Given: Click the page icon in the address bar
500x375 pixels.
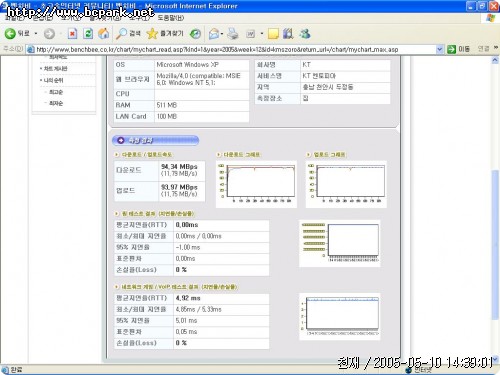Looking at the screenshot, I should pyautogui.click(x=31, y=50).
